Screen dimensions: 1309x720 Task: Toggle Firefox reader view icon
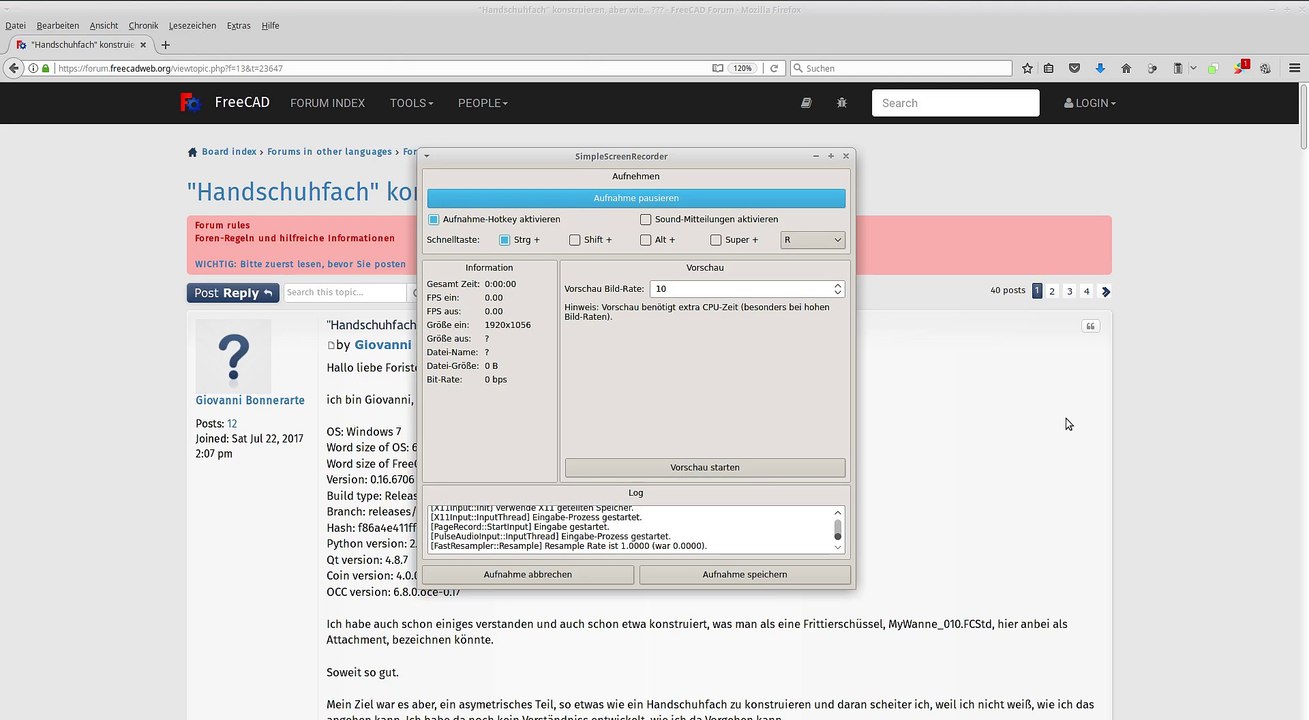(718, 68)
